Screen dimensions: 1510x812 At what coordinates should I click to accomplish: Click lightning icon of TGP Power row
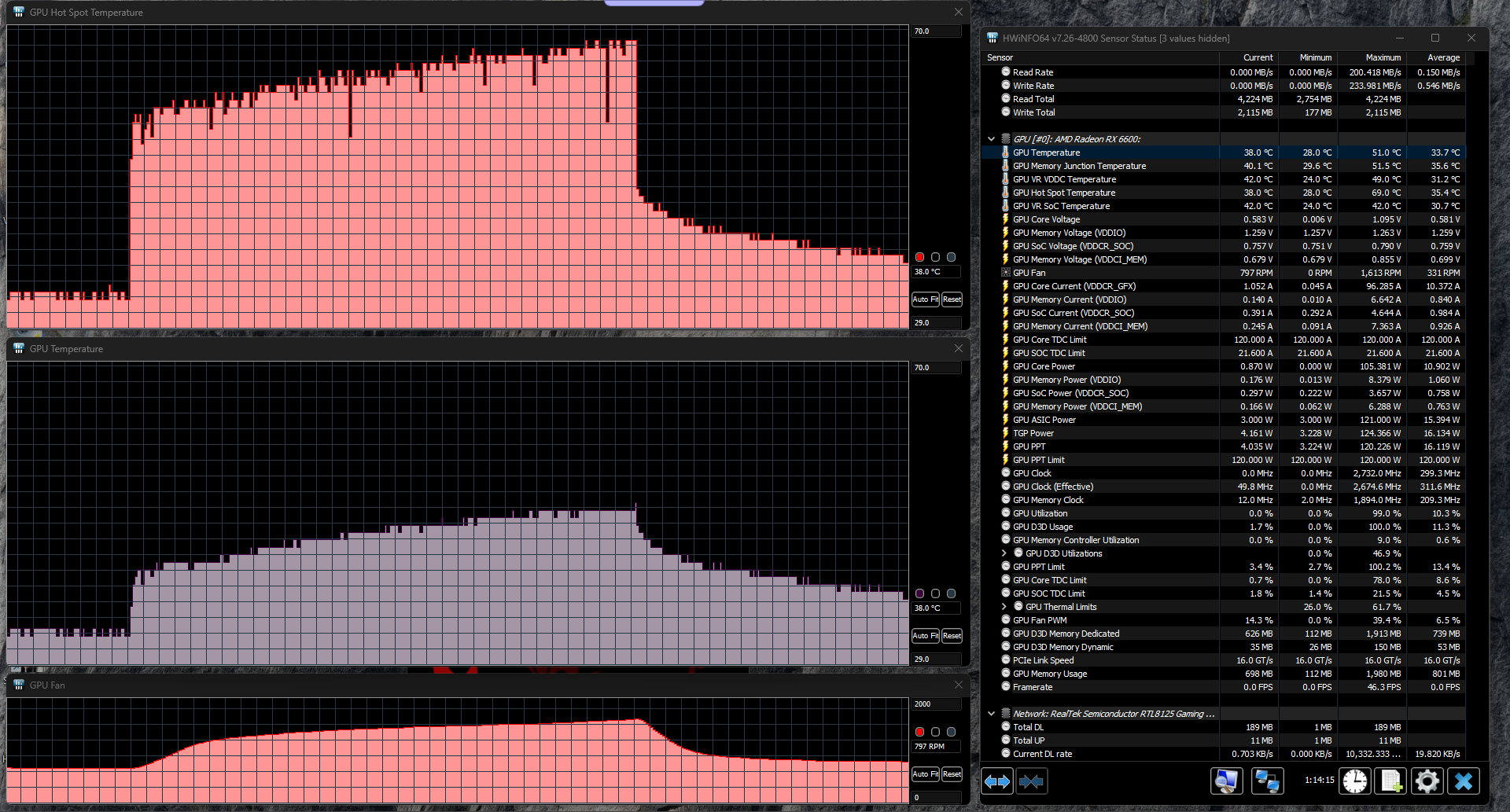point(1005,433)
